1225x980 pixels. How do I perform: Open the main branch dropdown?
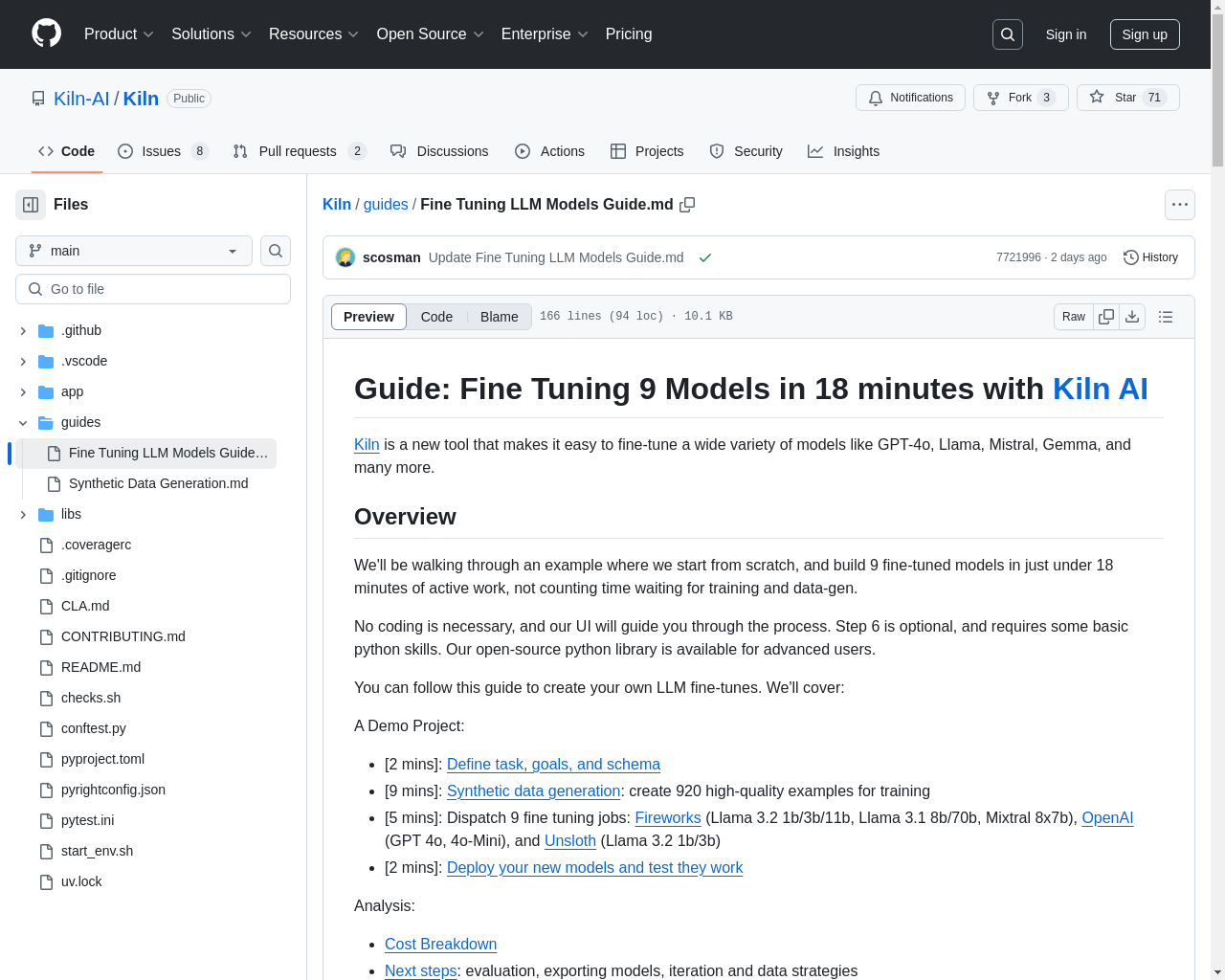coord(134,251)
